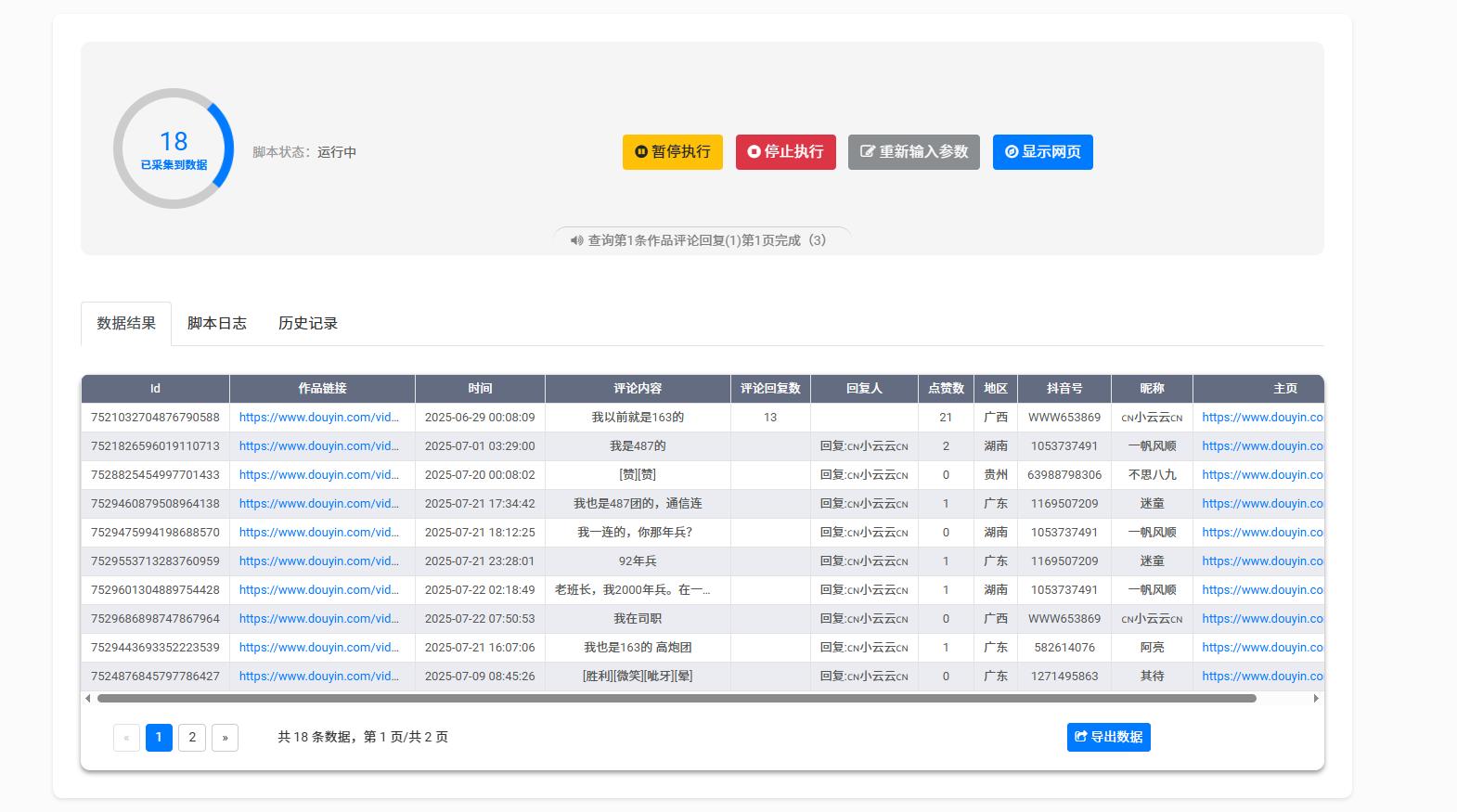Click 抖音号 cell 63988798306
This screenshot has width=1457, height=812.
(1064, 475)
